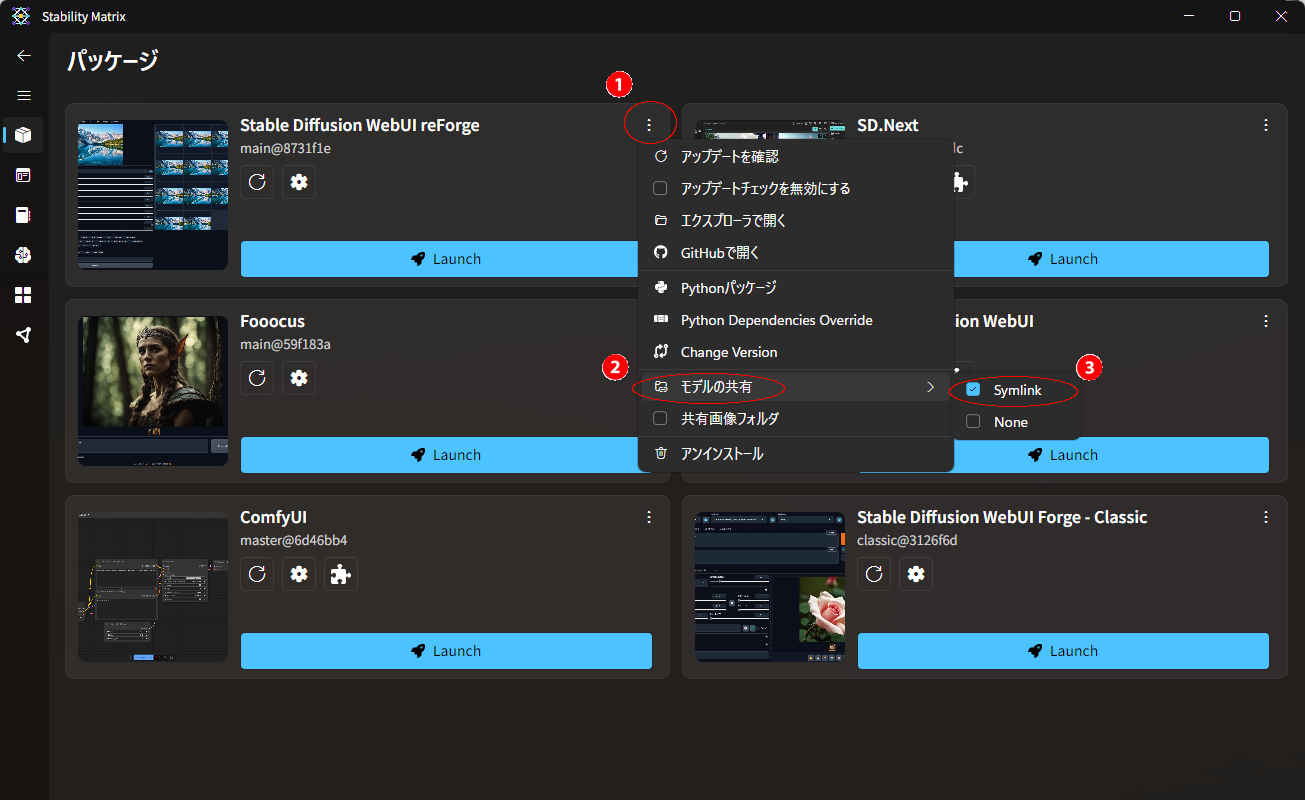Open three-dot menu for SD.Next
This screenshot has height=800, width=1305.
(1266, 125)
